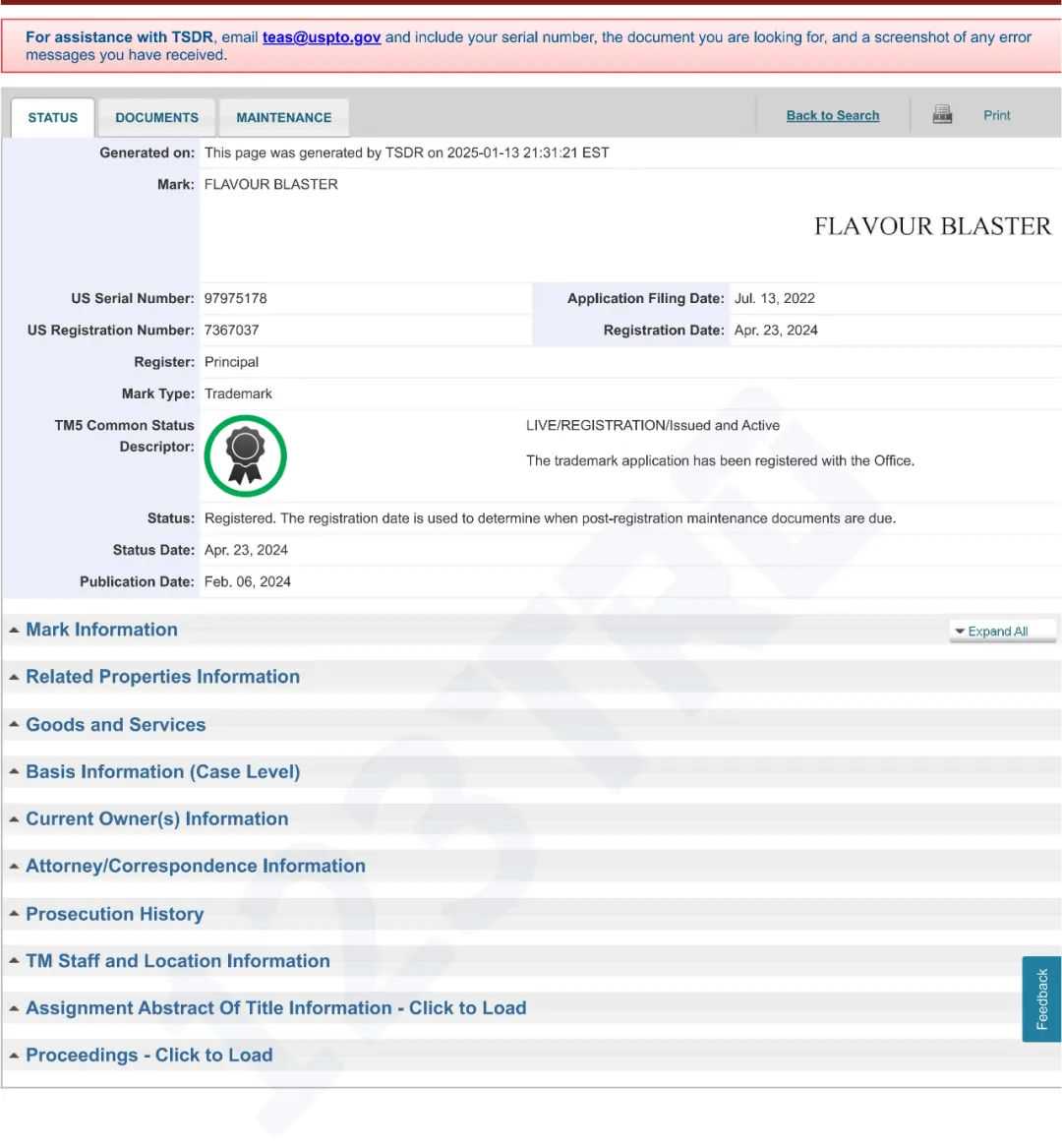Expand Current Owner(s) Information section

click(156, 818)
